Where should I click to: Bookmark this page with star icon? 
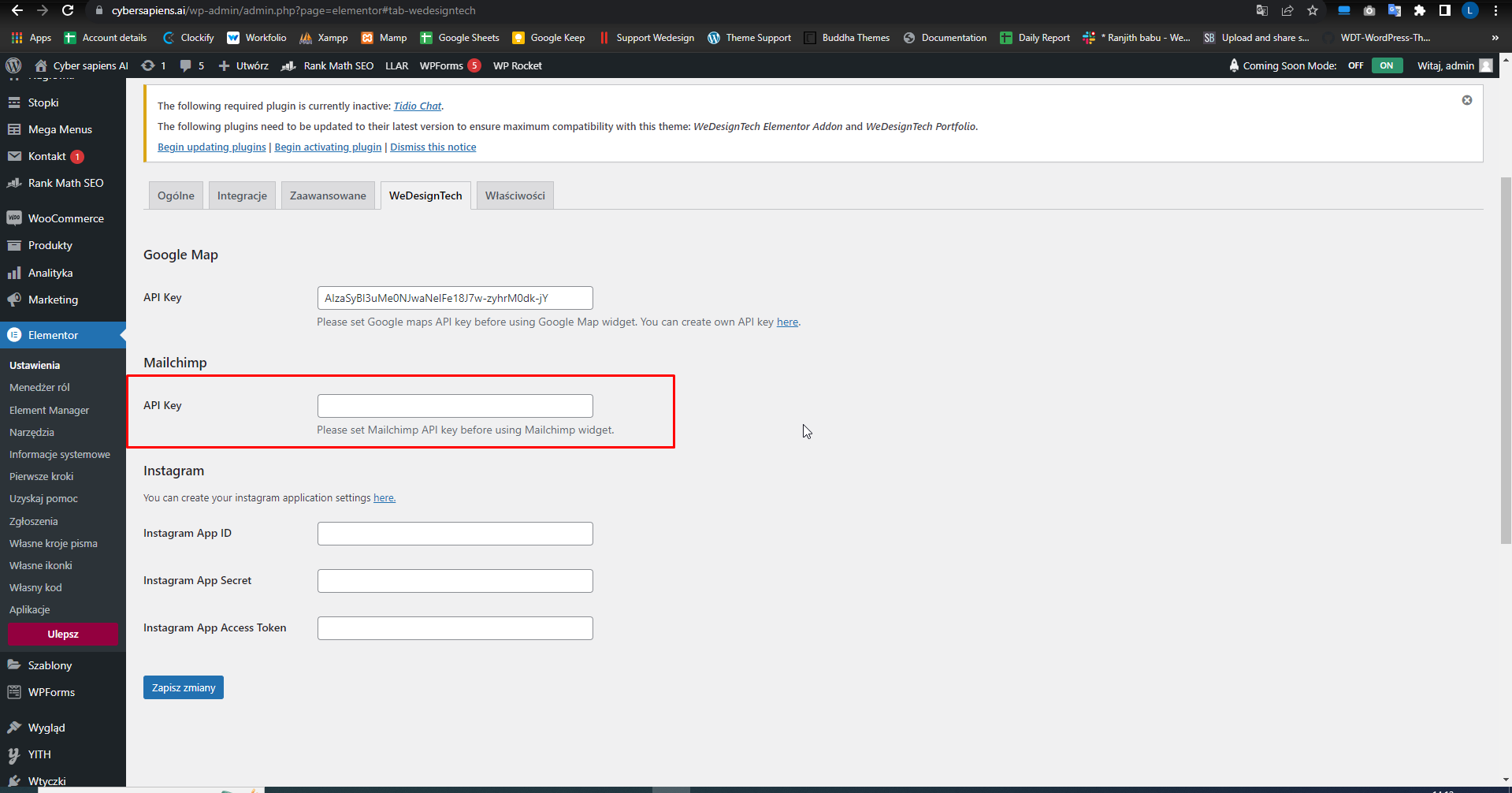(1313, 10)
